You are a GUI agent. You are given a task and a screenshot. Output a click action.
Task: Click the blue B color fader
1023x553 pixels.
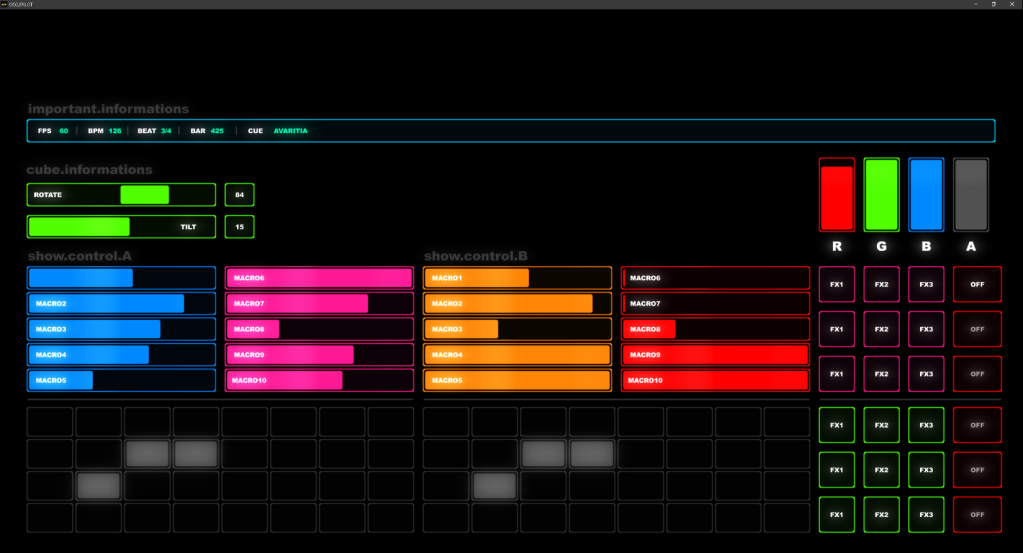[x=926, y=195]
